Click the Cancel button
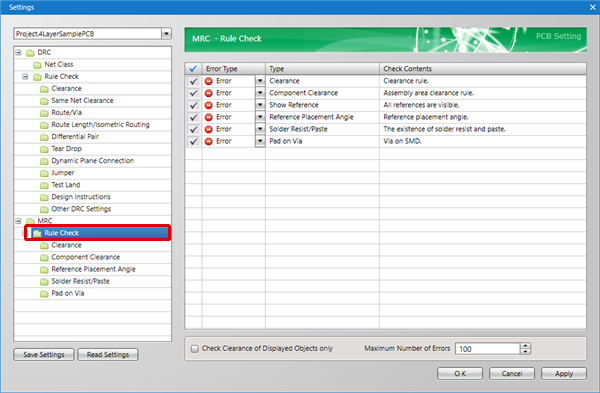The image size is (600, 393). pyautogui.click(x=512, y=374)
